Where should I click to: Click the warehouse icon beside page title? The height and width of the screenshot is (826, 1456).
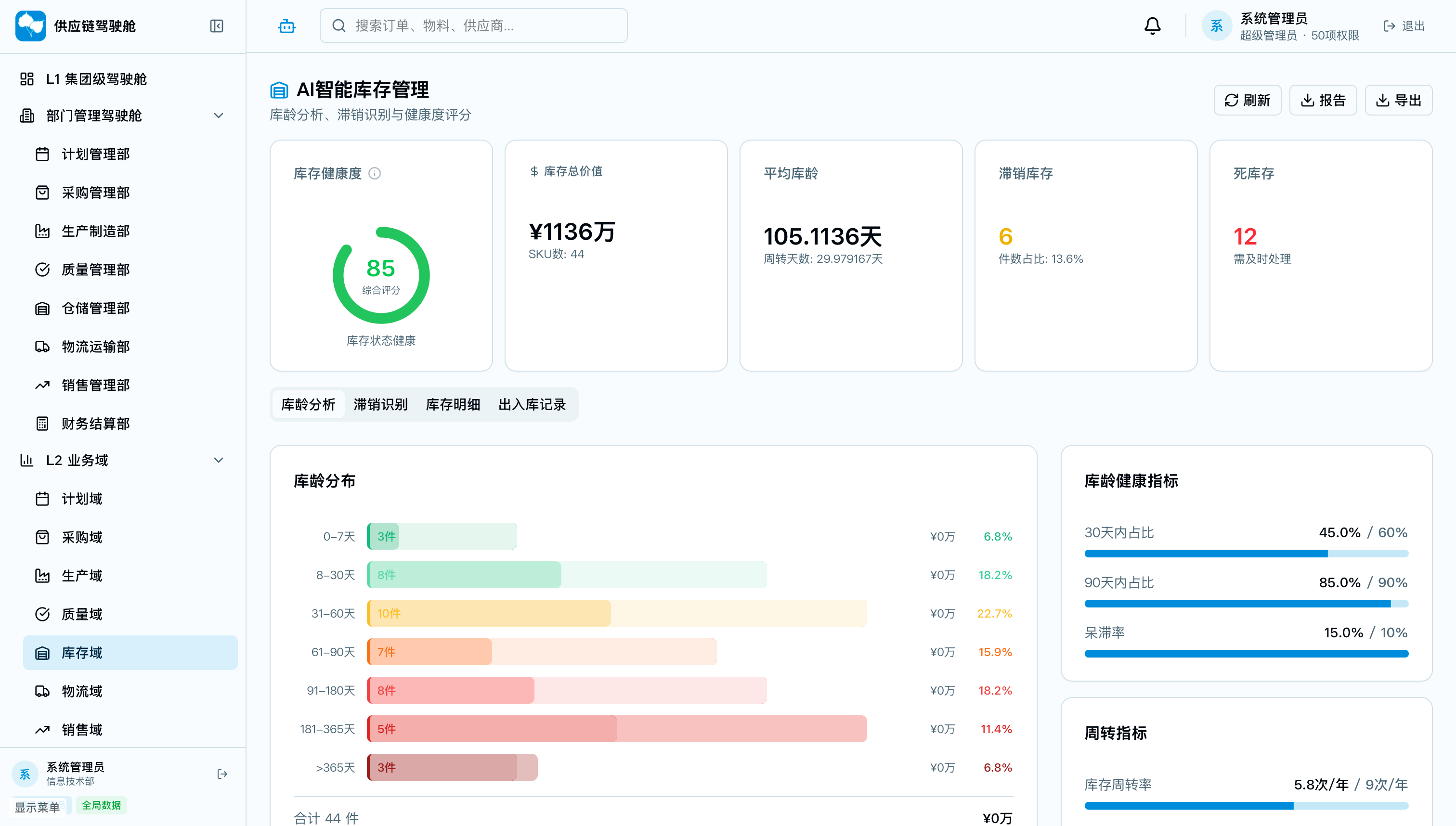coord(279,90)
